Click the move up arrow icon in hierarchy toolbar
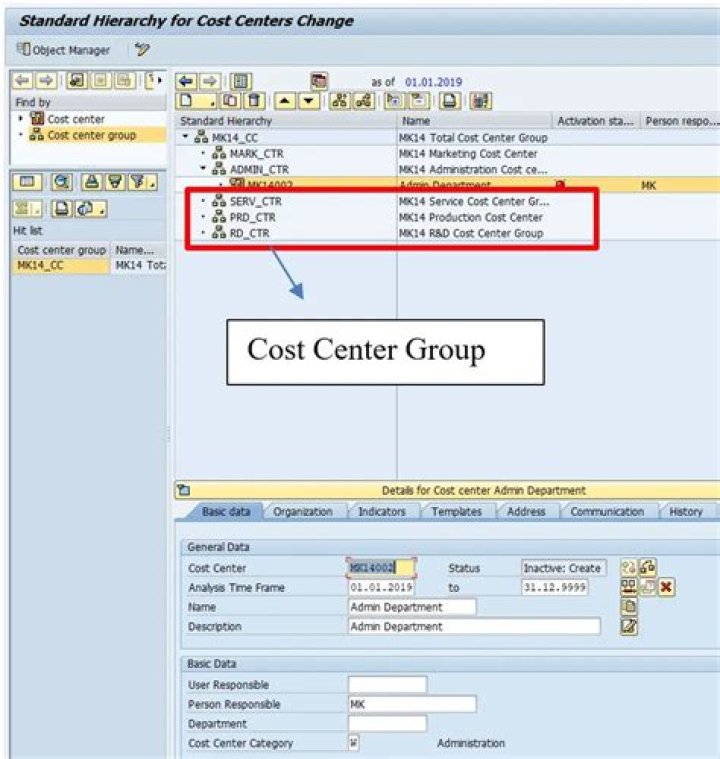The height and width of the screenshot is (759, 720). coord(284,101)
